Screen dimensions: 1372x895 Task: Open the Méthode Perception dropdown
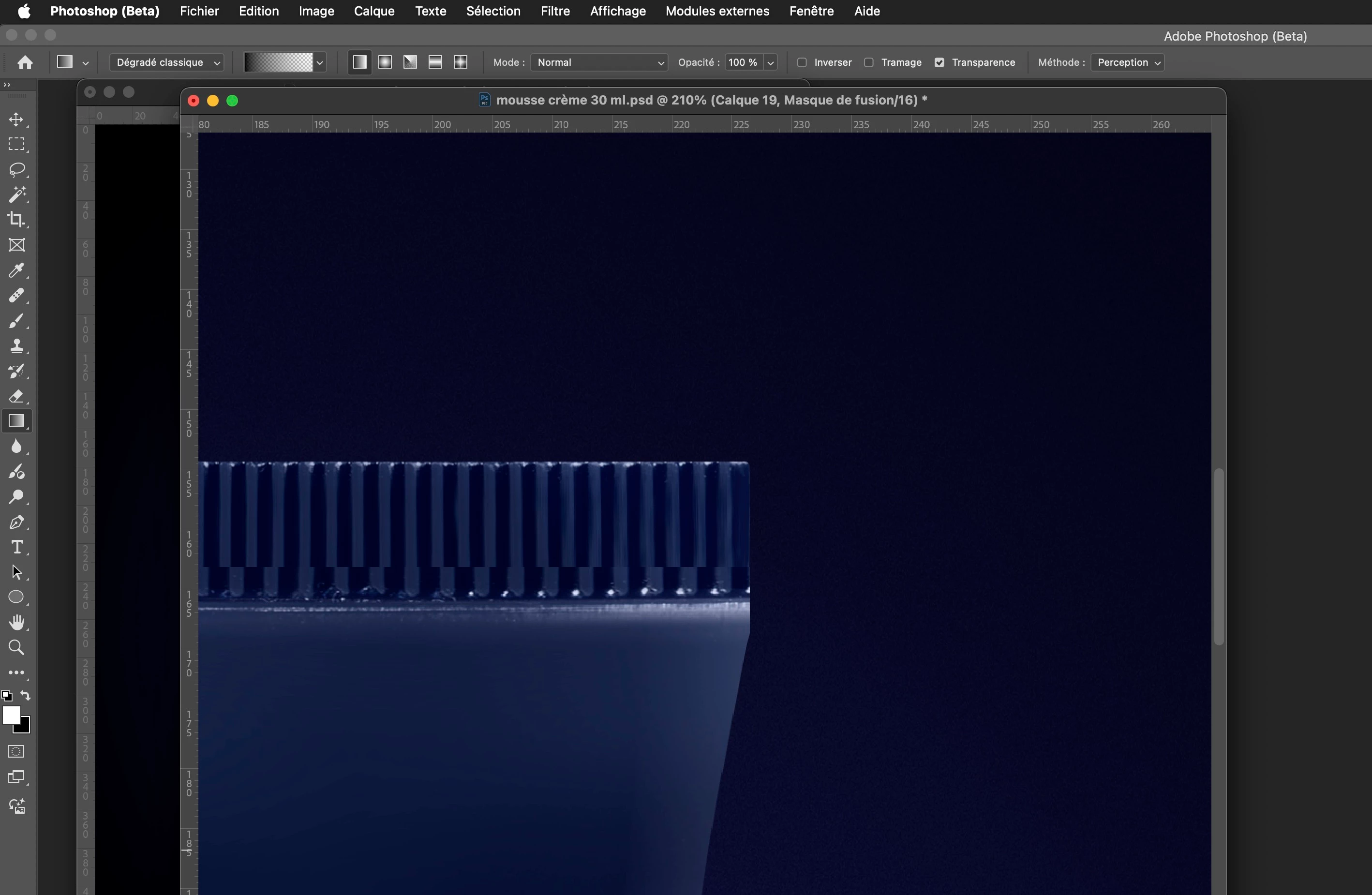(x=1127, y=62)
